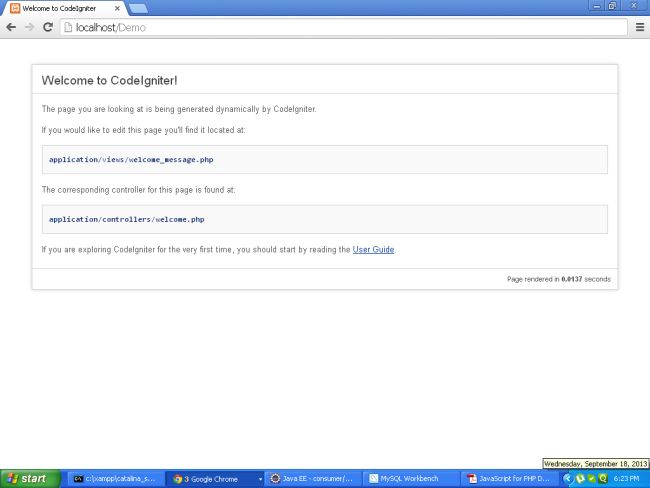Switch to JavaScript for PHP D... PDF window
The width and height of the screenshot is (650, 488).
[x=511, y=479]
